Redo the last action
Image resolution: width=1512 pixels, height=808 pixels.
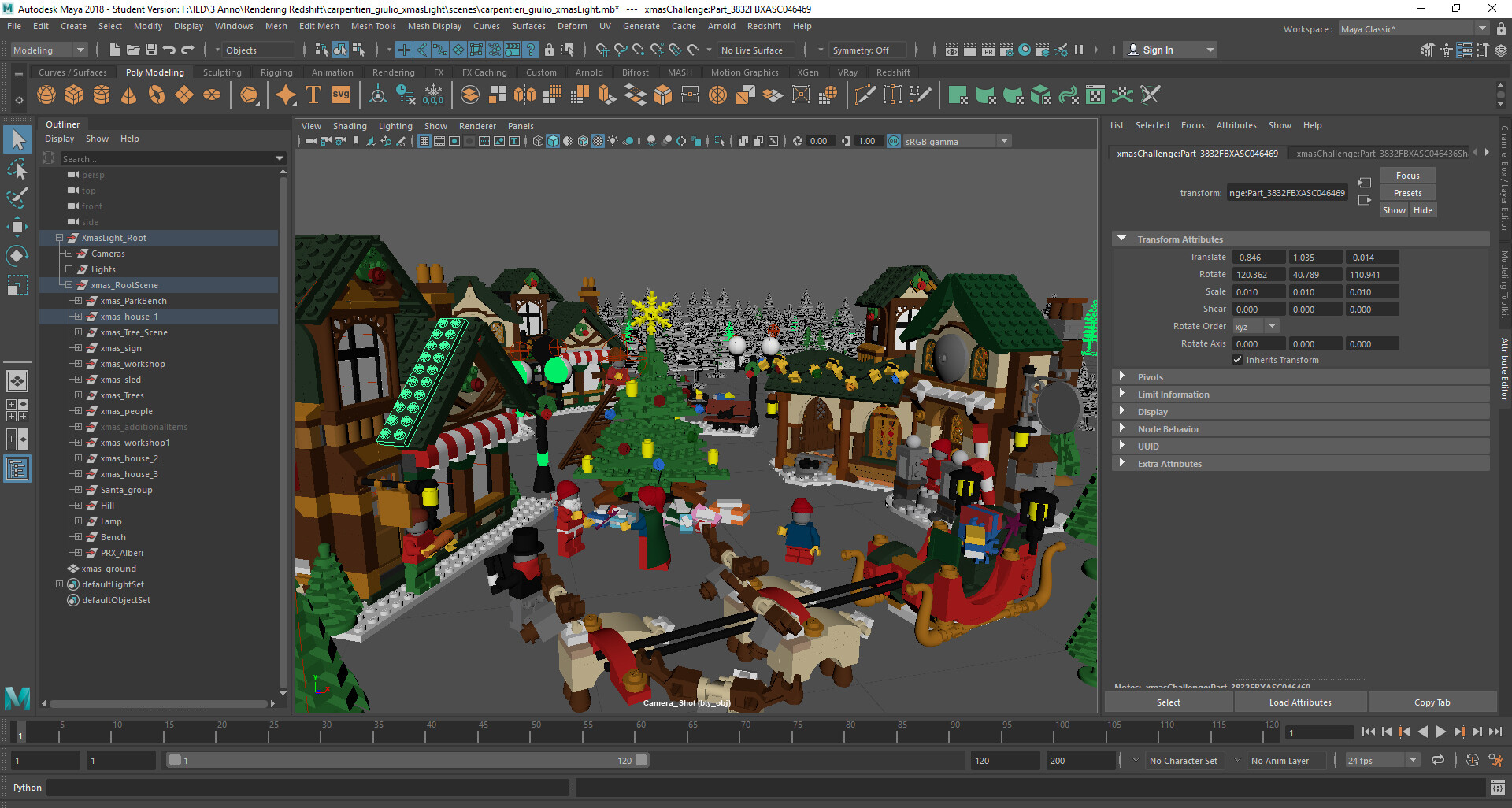tap(187, 50)
